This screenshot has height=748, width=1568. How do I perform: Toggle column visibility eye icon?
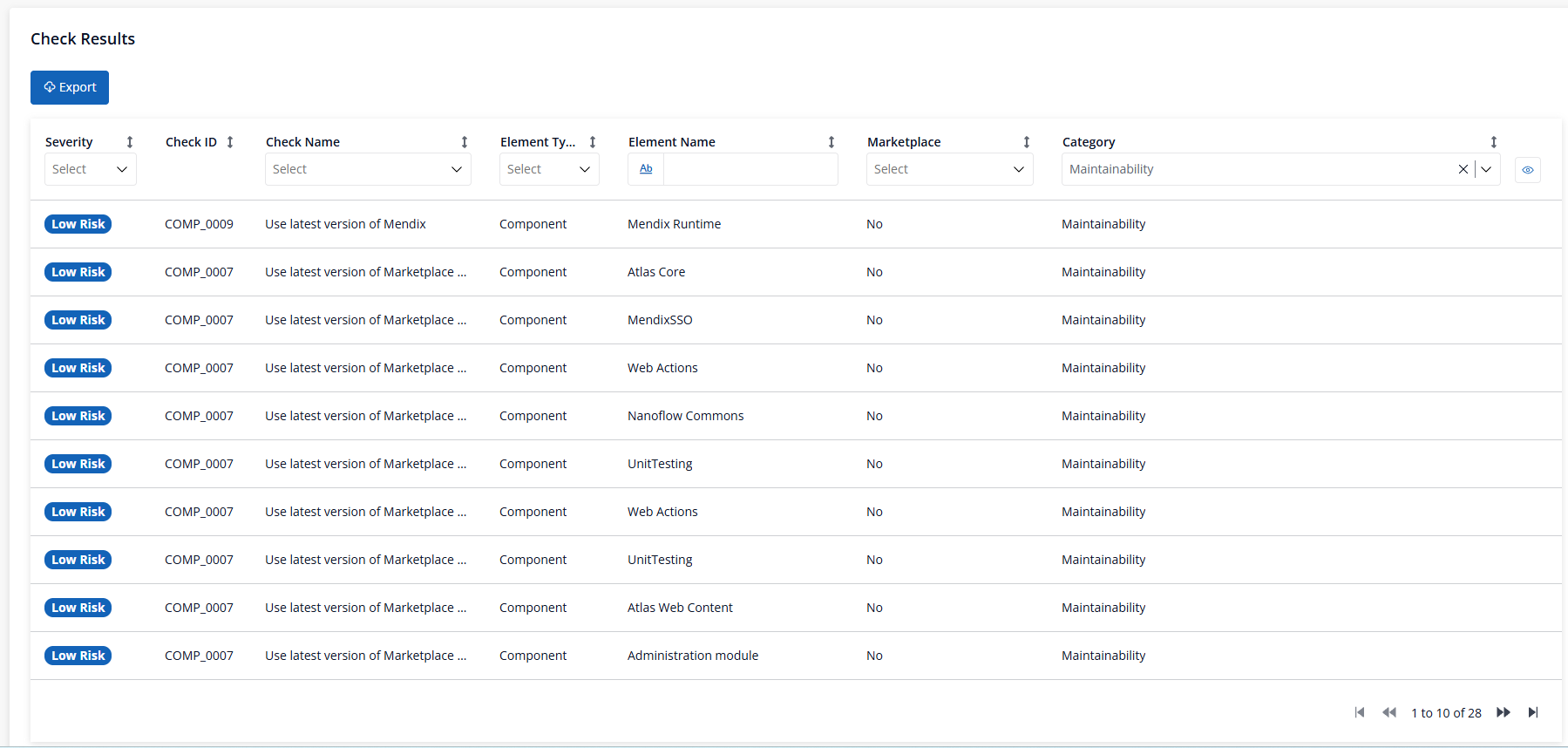tap(1528, 170)
